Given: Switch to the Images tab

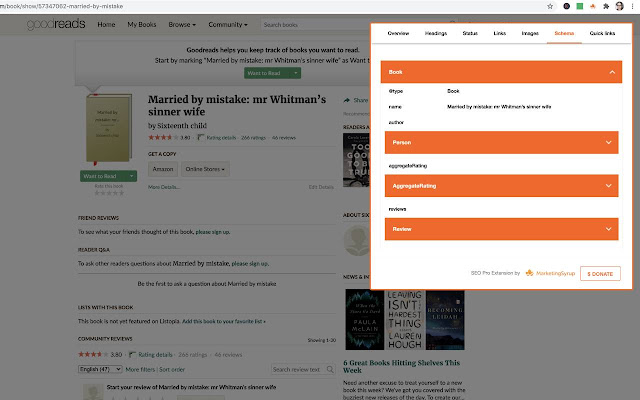Looking at the screenshot, I should click(x=530, y=33).
